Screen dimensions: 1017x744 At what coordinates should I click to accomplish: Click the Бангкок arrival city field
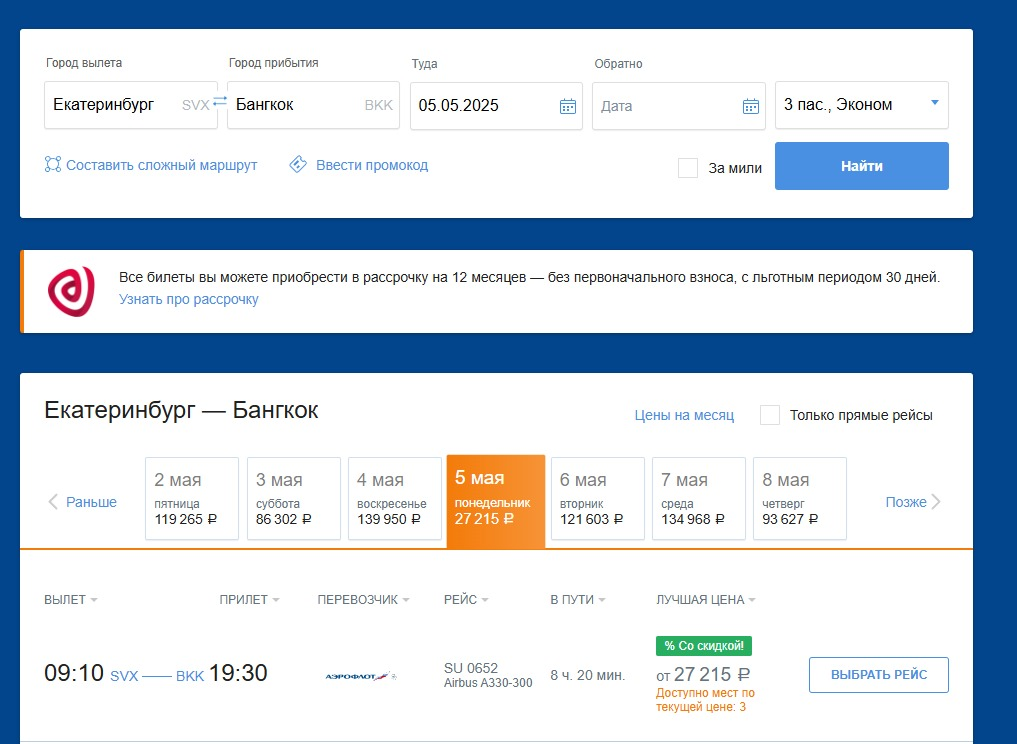pyautogui.click(x=313, y=105)
